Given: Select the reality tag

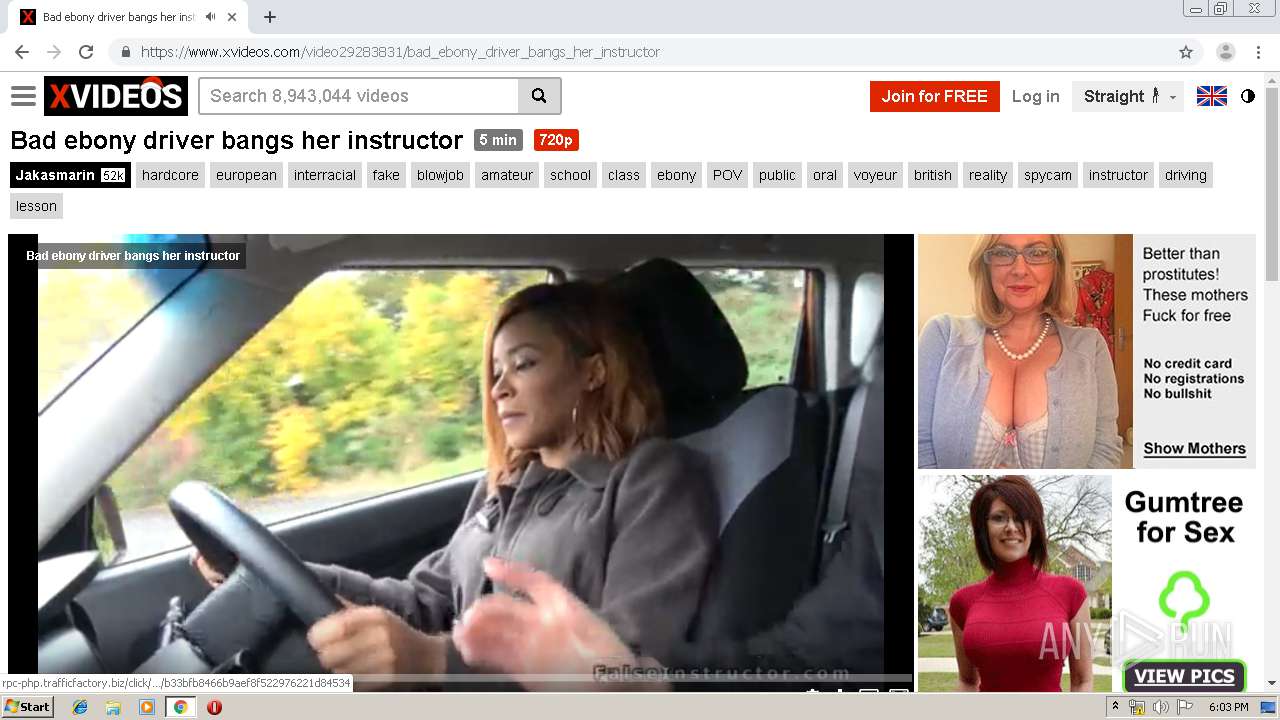Looking at the screenshot, I should [x=988, y=175].
